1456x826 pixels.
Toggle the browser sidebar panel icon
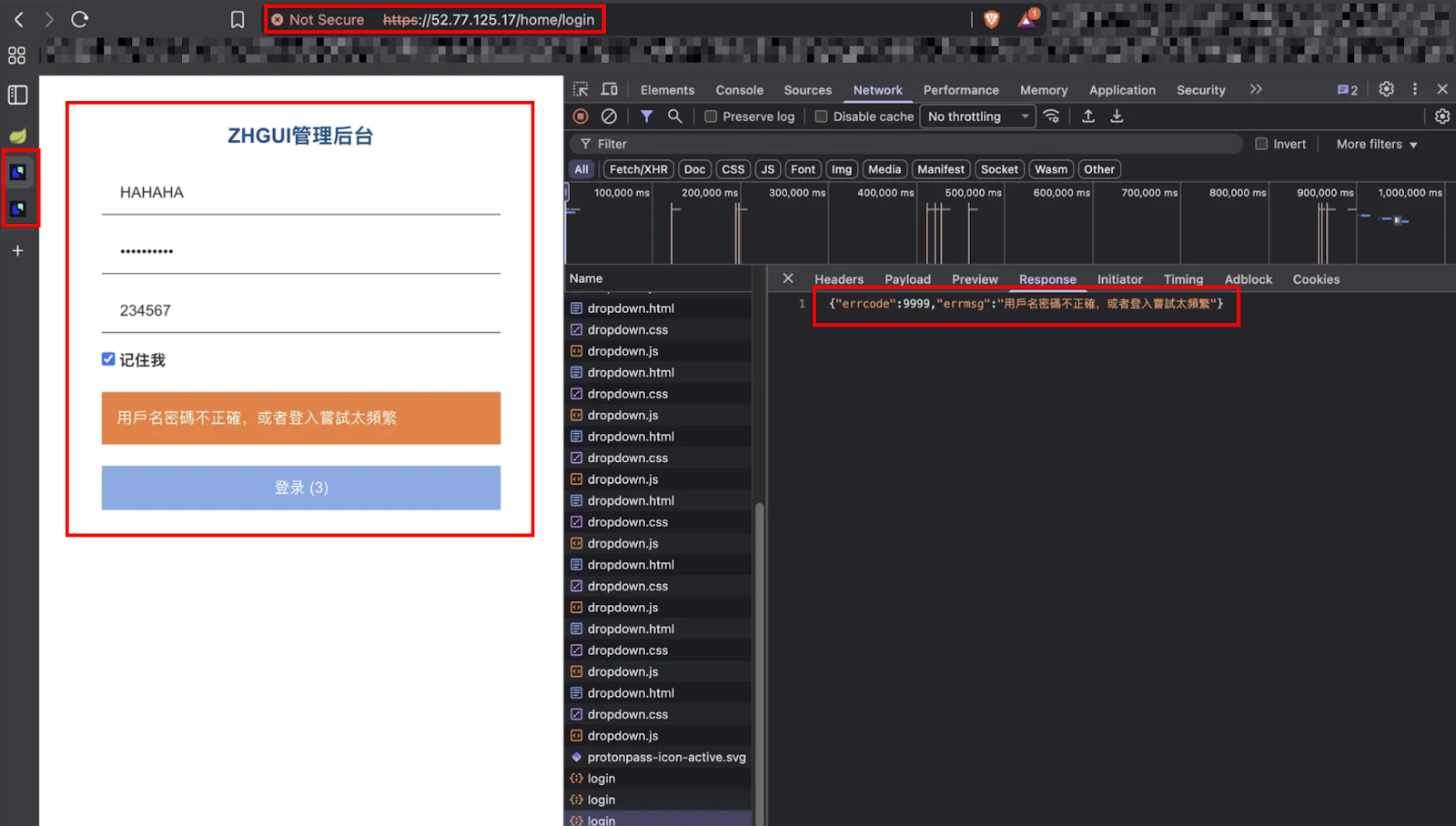(17, 95)
